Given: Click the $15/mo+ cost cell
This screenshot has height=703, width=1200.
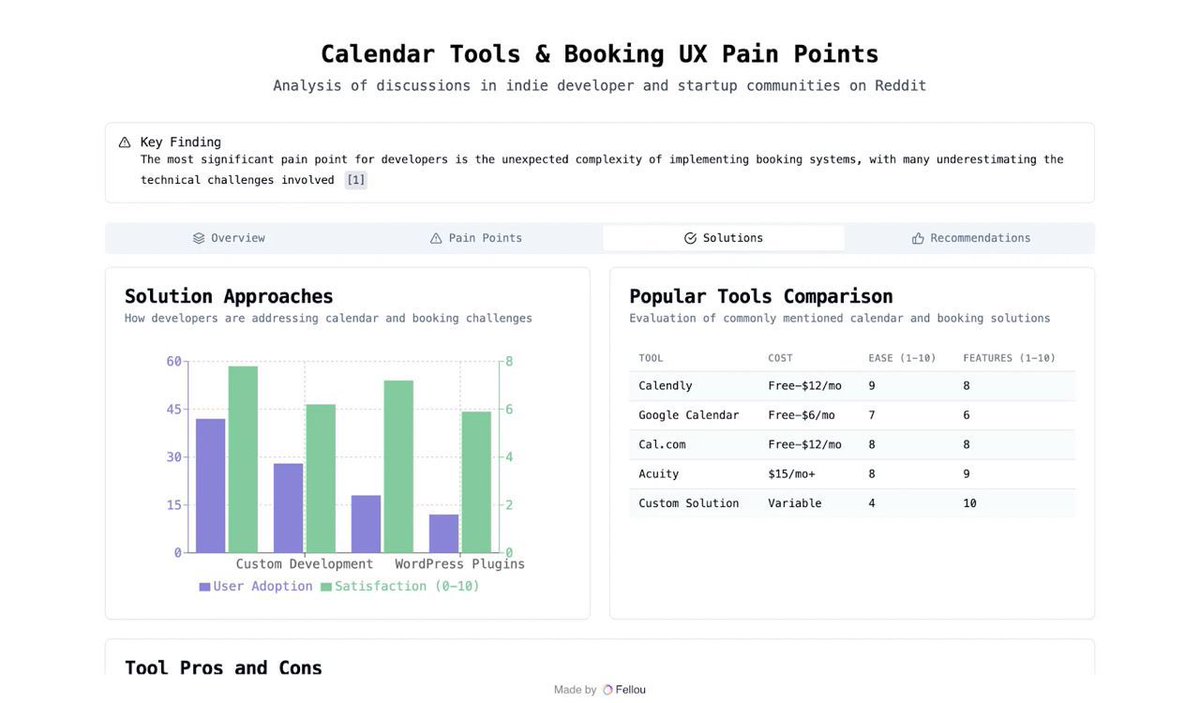Looking at the screenshot, I should [x=791, y=474].
